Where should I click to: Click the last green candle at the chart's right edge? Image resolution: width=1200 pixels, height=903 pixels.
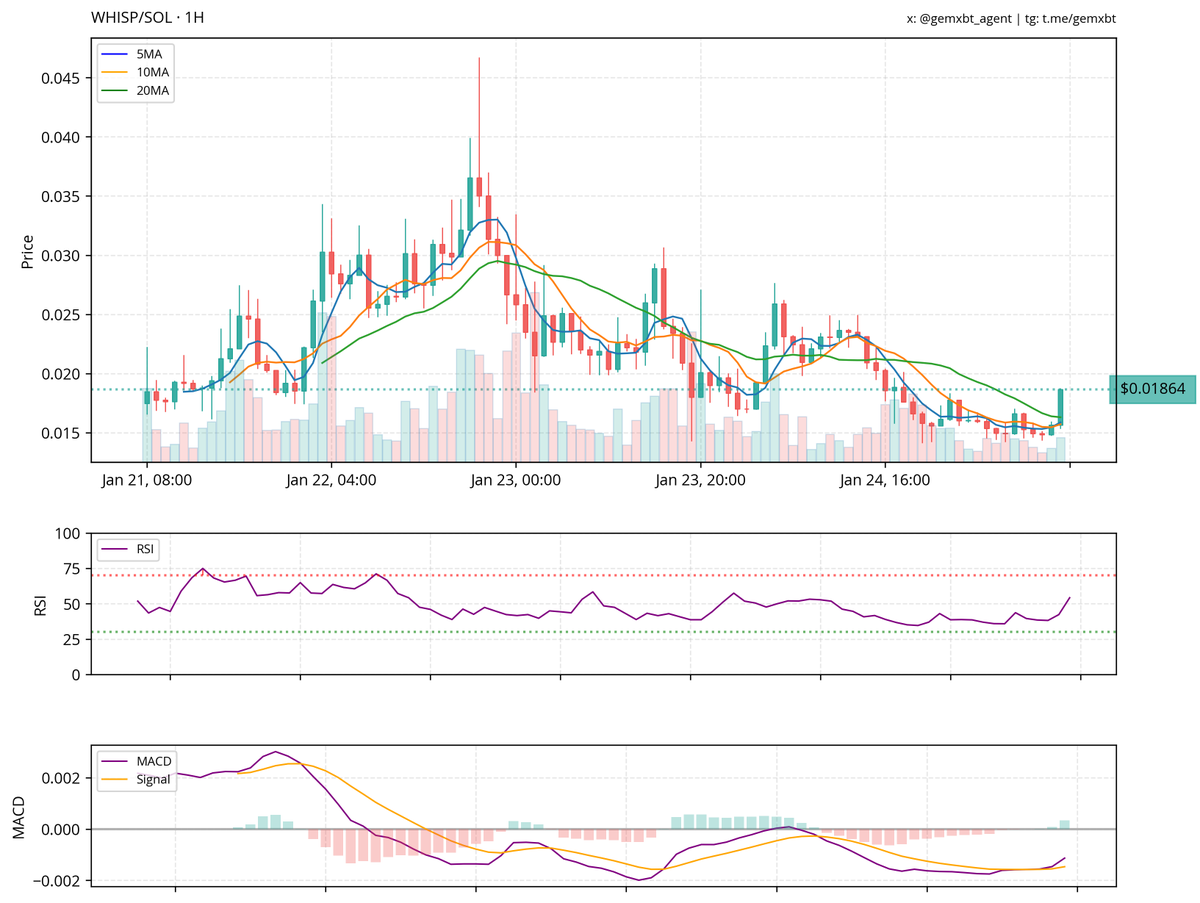(1060, 406)
